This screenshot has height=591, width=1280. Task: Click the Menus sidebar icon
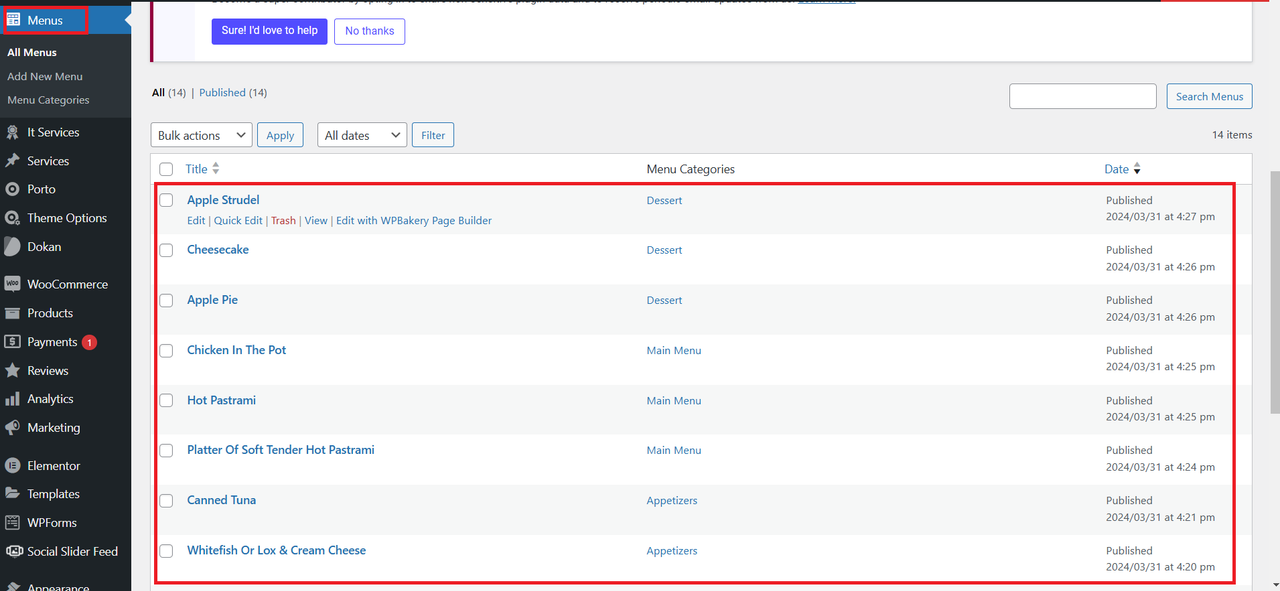tap(13, 20)
